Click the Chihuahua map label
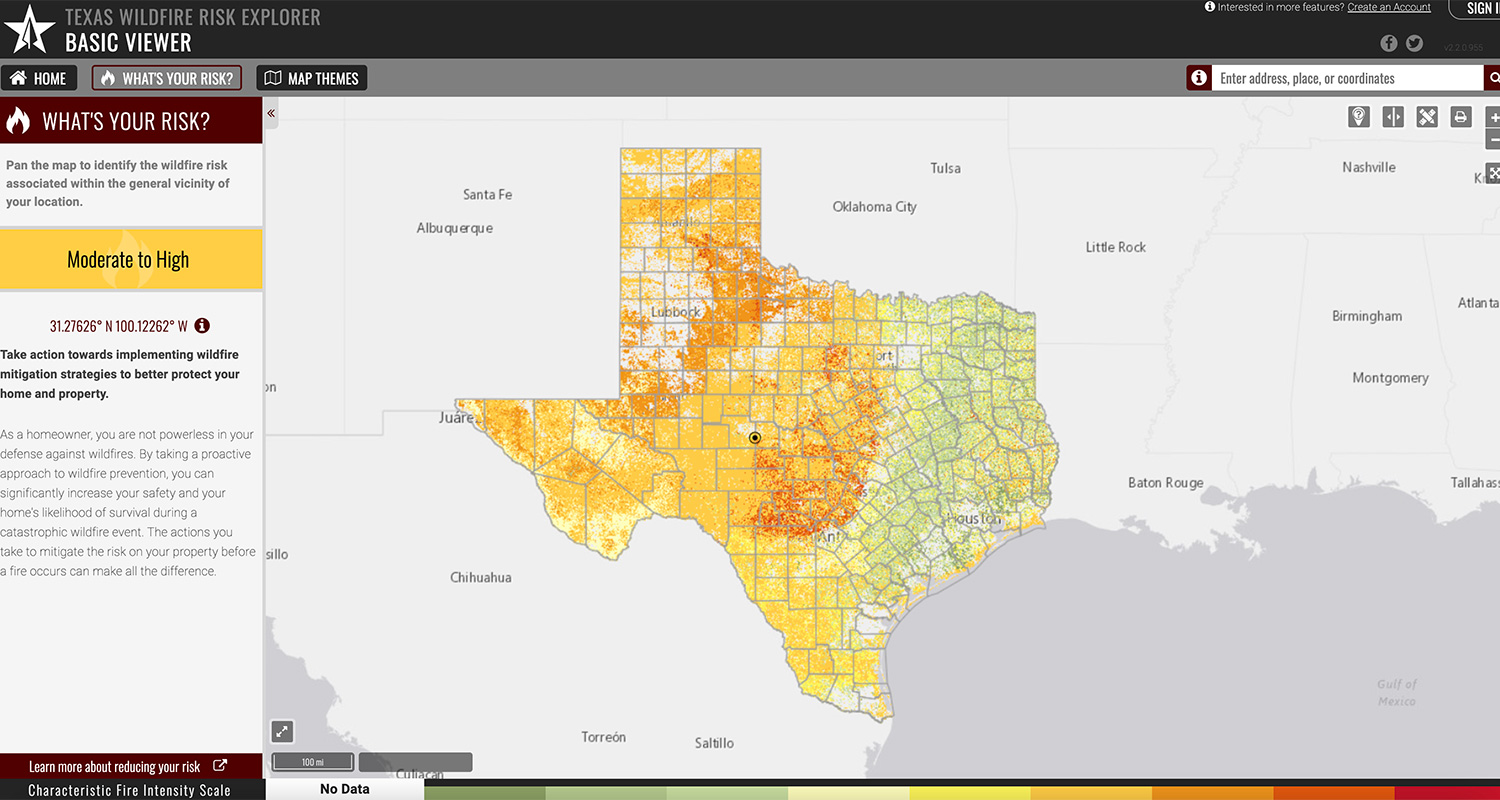This screenshot has width=1500, height=800. (x=481, y=578)
